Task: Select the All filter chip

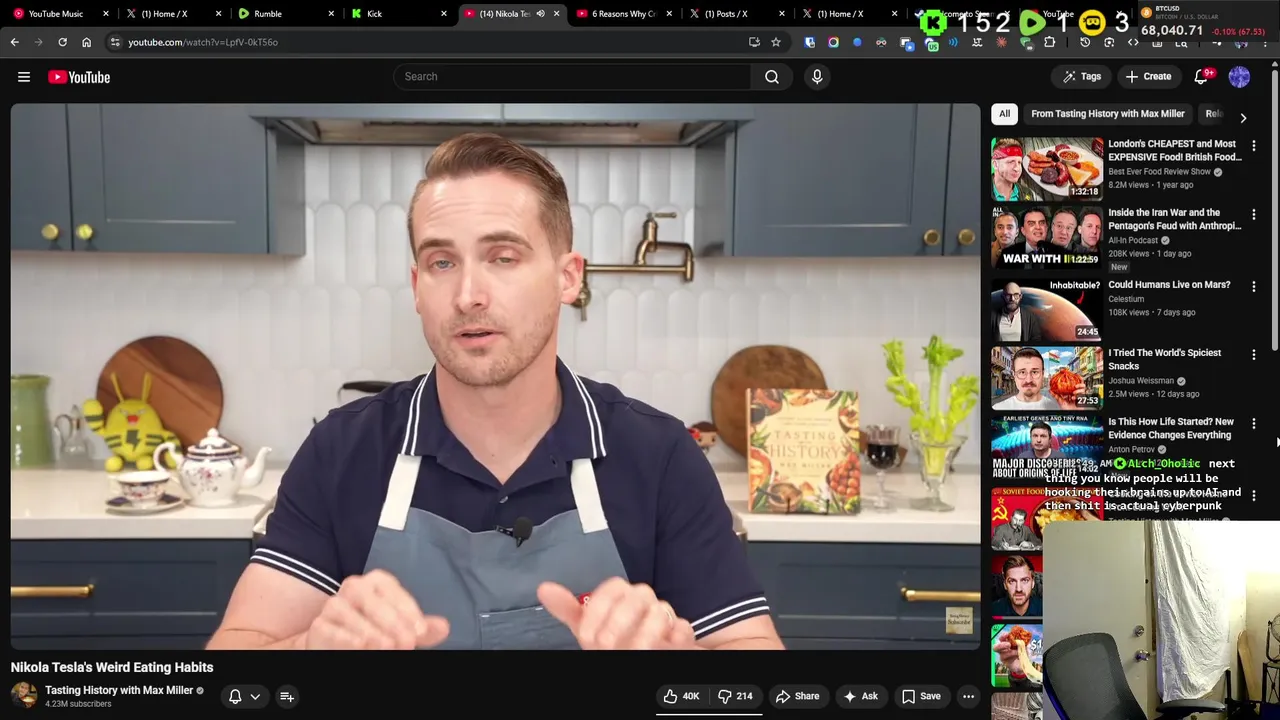Action: pos(1004,114)
